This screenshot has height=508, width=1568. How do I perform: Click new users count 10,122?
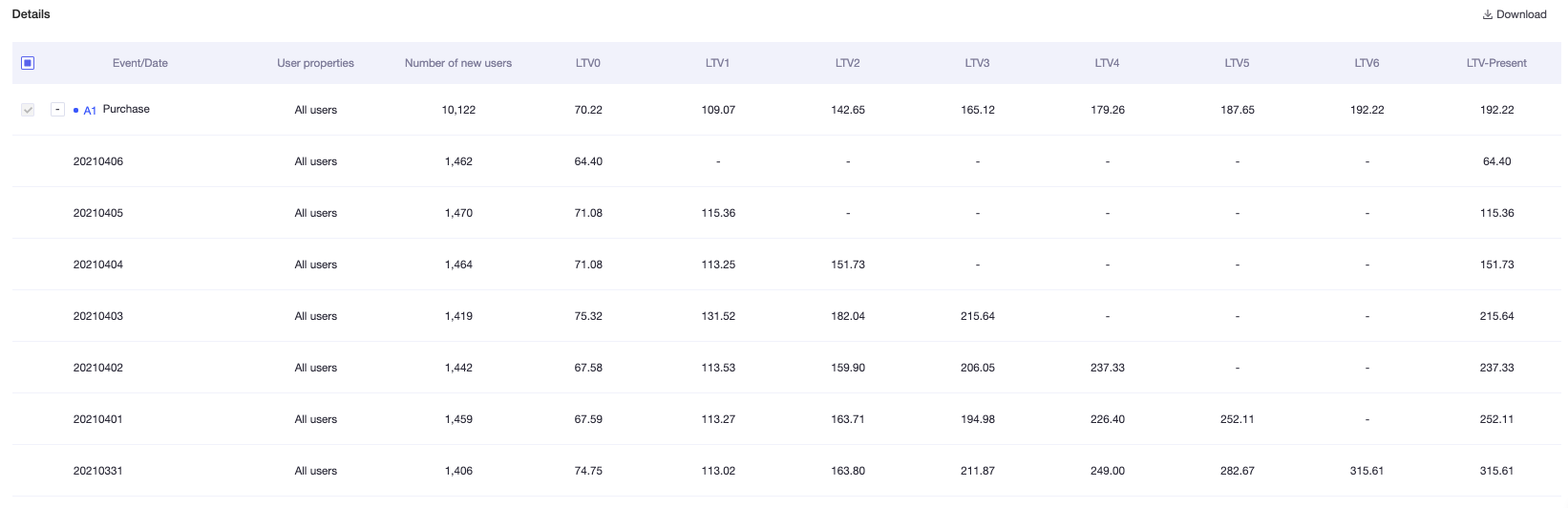pos(458,110)
